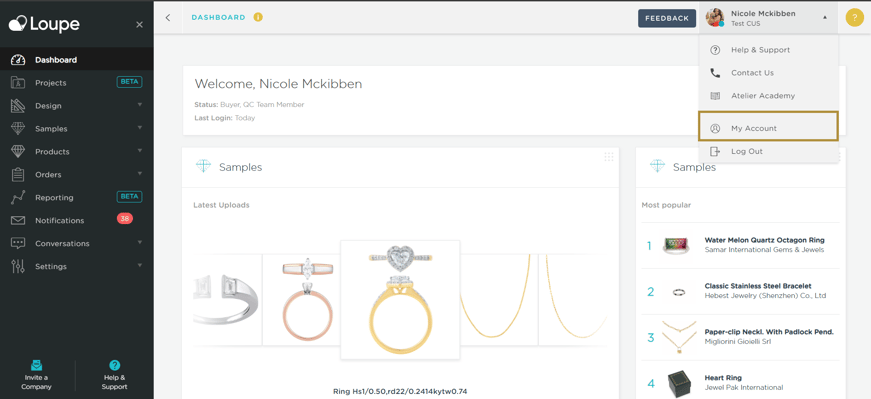
Task: Click the Invite a Company icon
Action: point(36,366)
